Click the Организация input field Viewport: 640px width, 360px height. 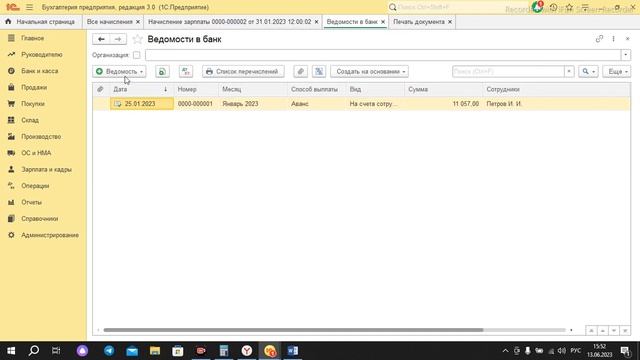click(x=383, y=55)
